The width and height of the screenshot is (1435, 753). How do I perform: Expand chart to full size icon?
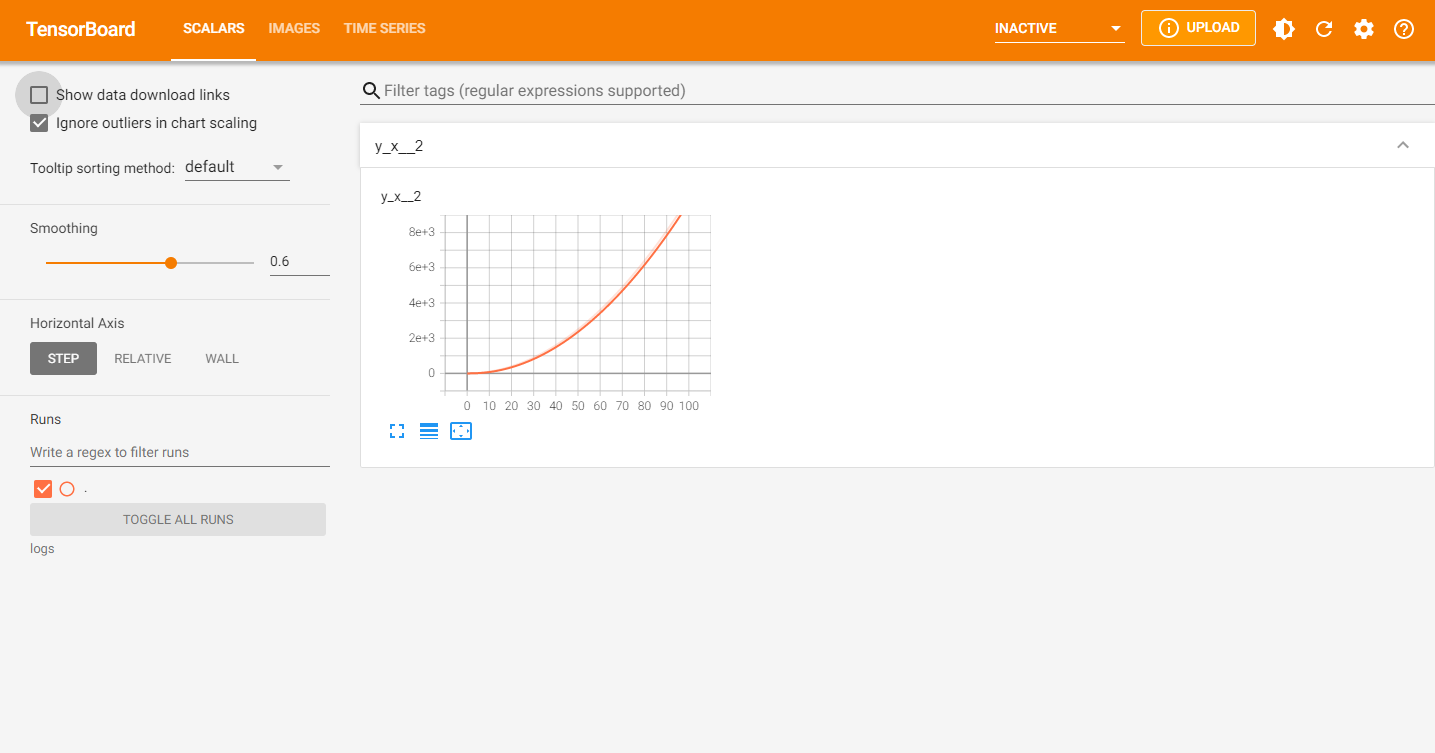pyautogui.click(x=397, y=431)
